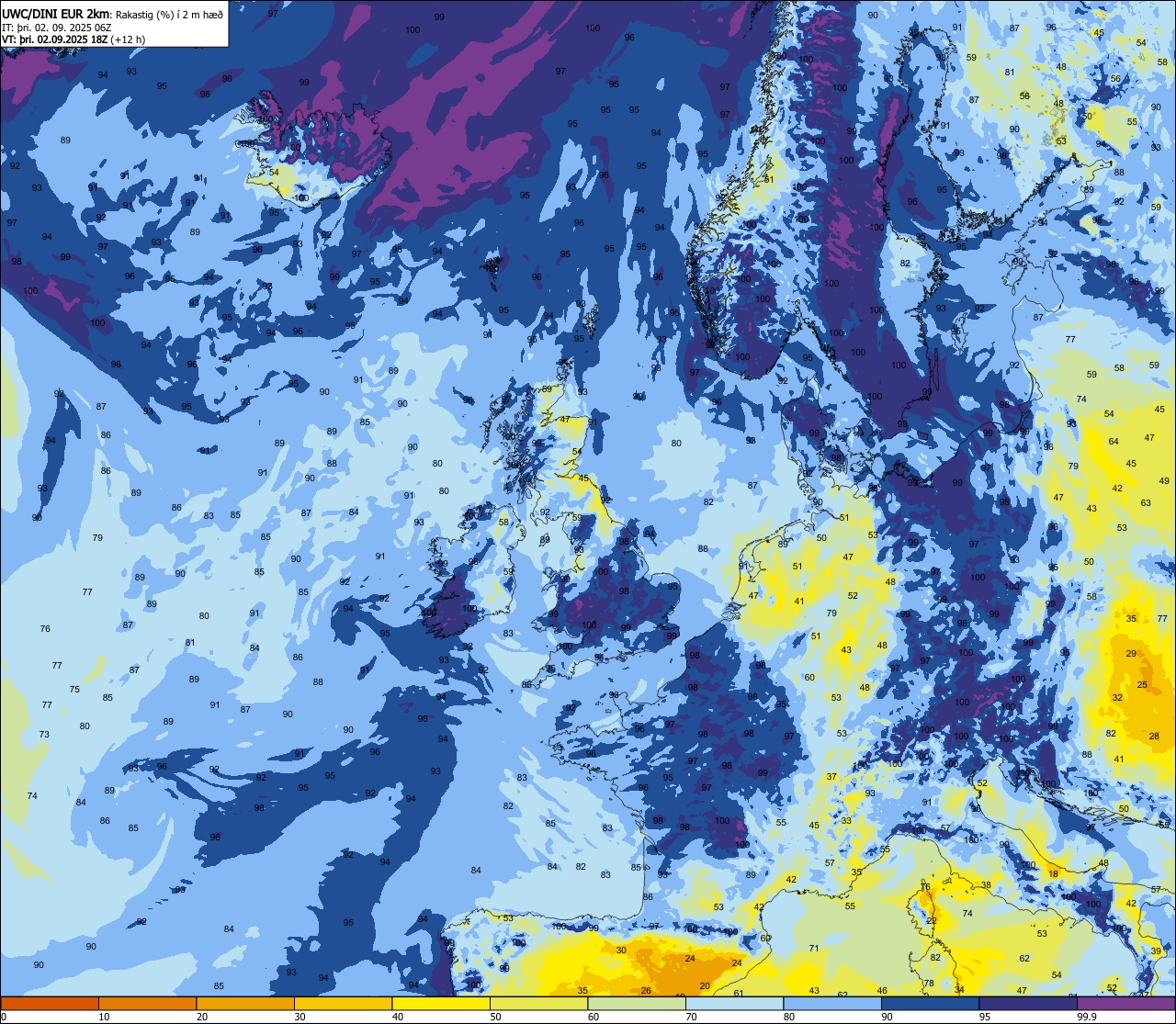The image size is (1176, 1024).
Task: Click the humidity value "26" on the map
Action: [646, 990]
